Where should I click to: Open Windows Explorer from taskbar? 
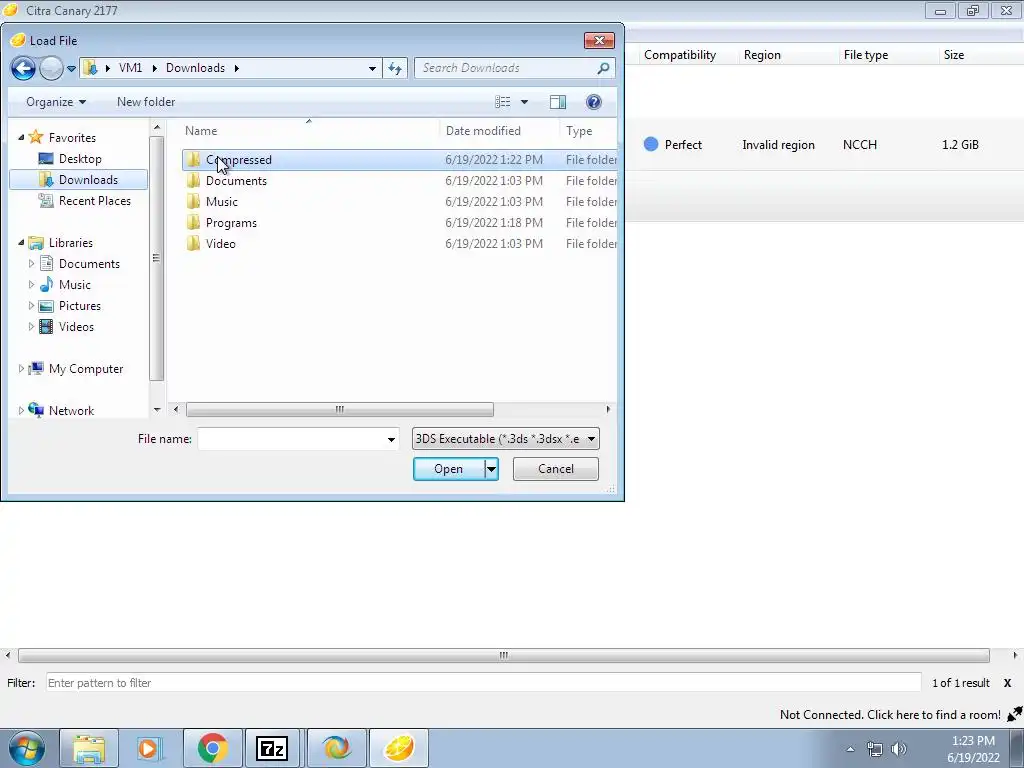[x=89, y=748]
